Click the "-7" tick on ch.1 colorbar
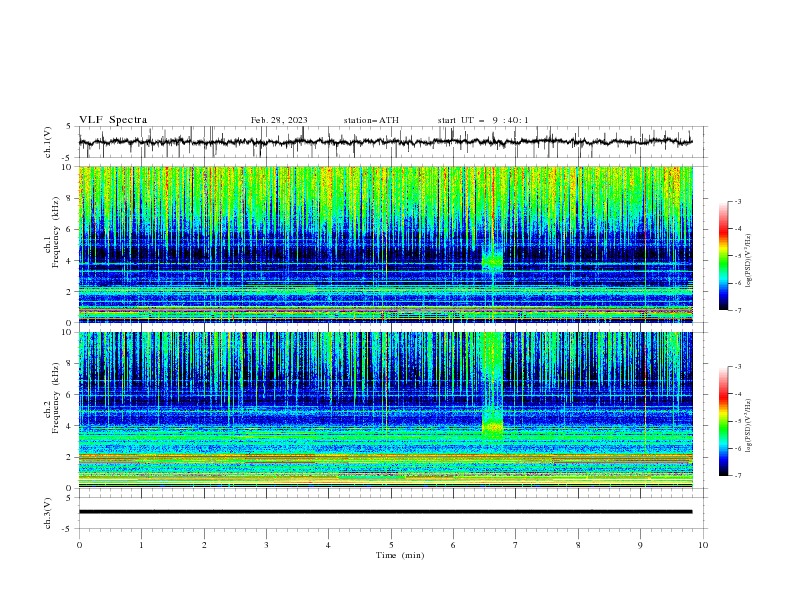 [x=738, y=310]
